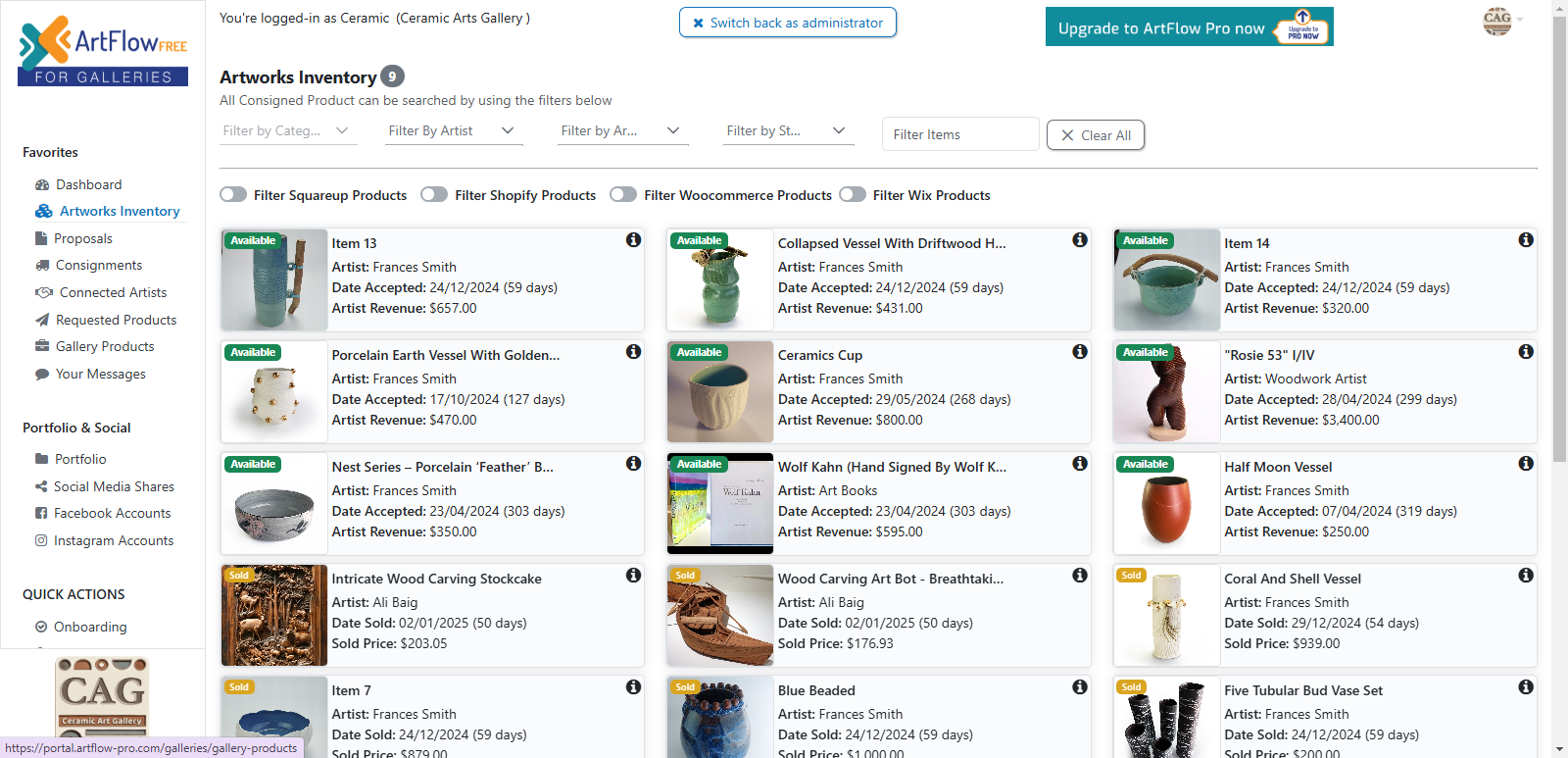Click info icon on Half Moon Vessel card
1568x758 pixels.
[1525, 464]
